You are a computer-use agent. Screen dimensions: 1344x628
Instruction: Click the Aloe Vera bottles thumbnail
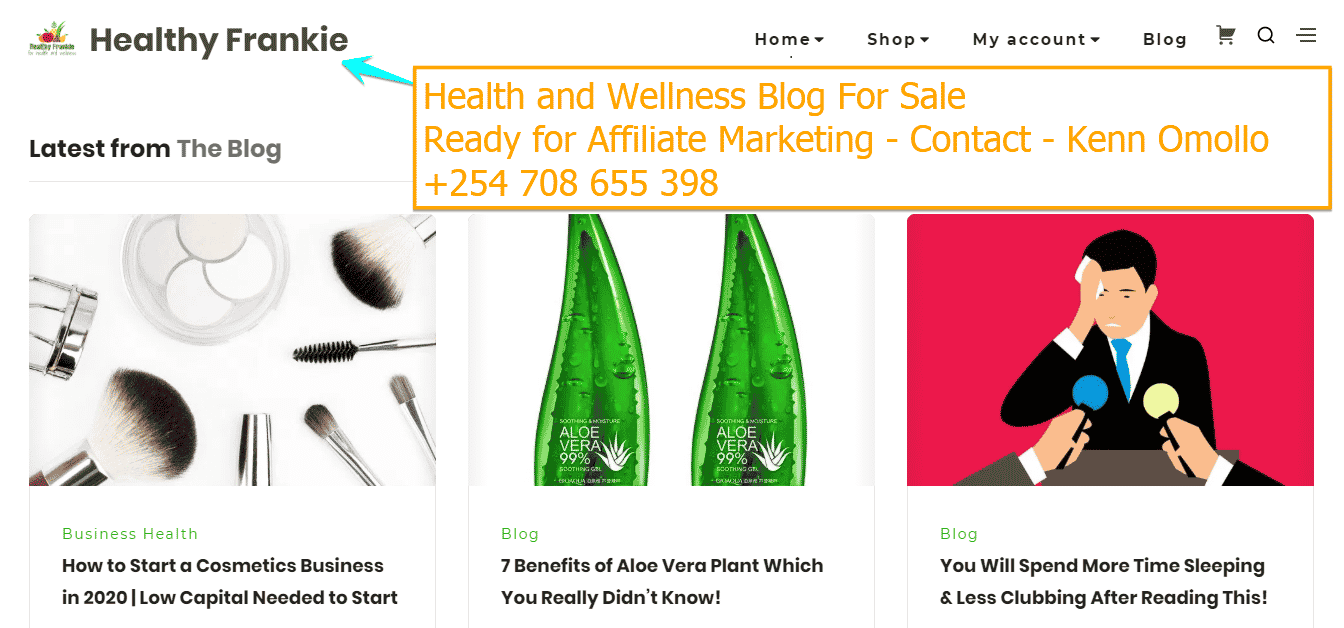[671, 350]
